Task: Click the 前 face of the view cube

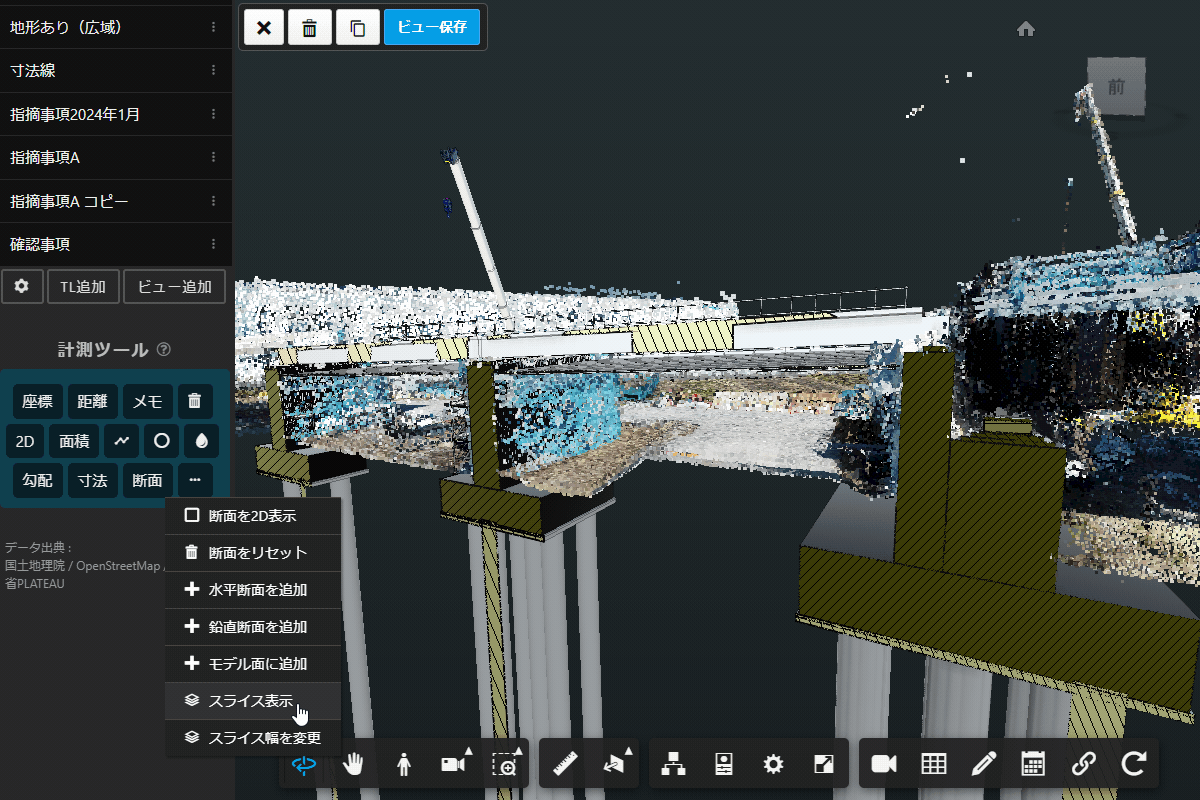Action: coord(1117,87)
